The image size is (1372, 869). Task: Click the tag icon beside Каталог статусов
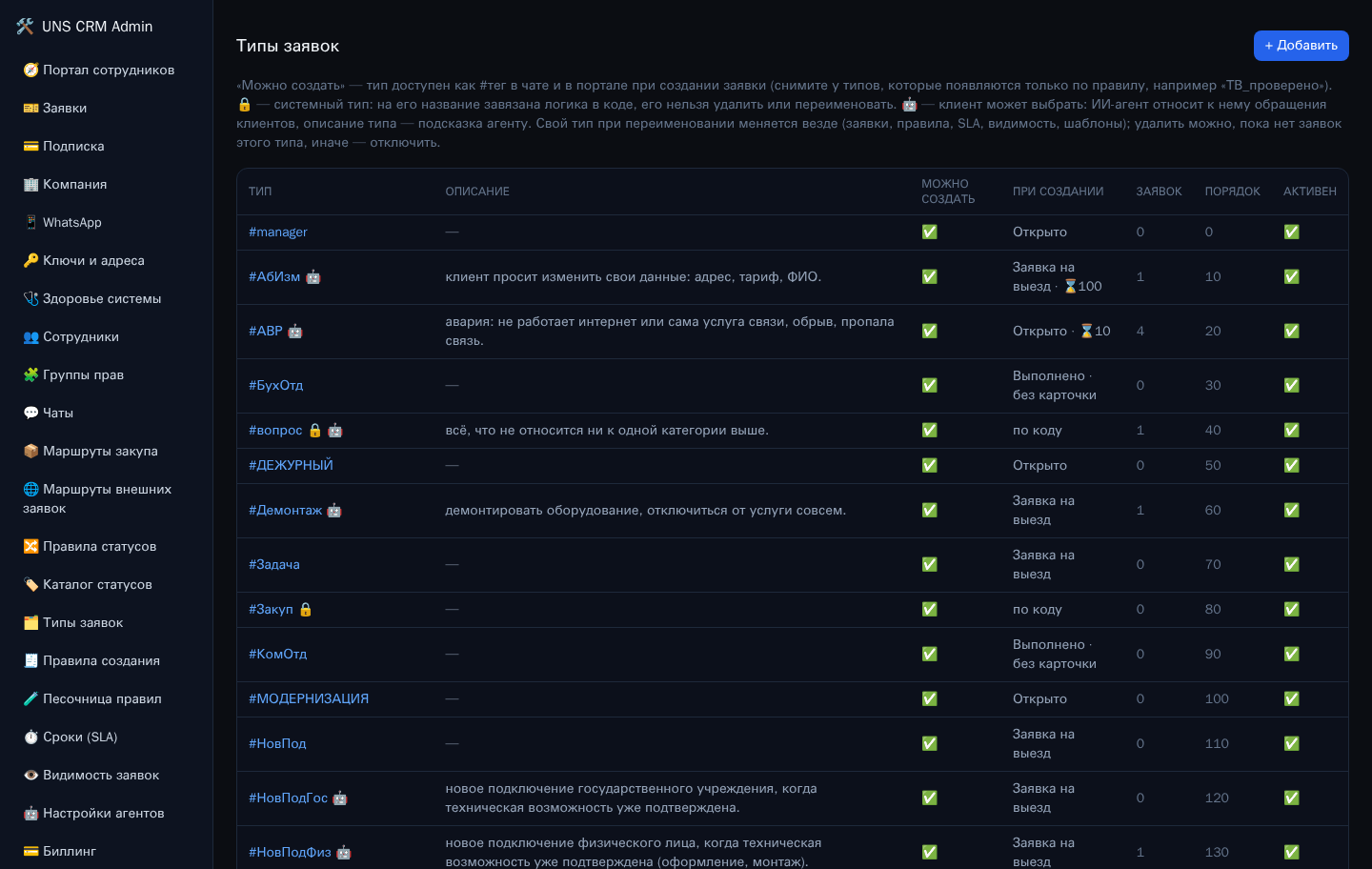click(30, 584)
